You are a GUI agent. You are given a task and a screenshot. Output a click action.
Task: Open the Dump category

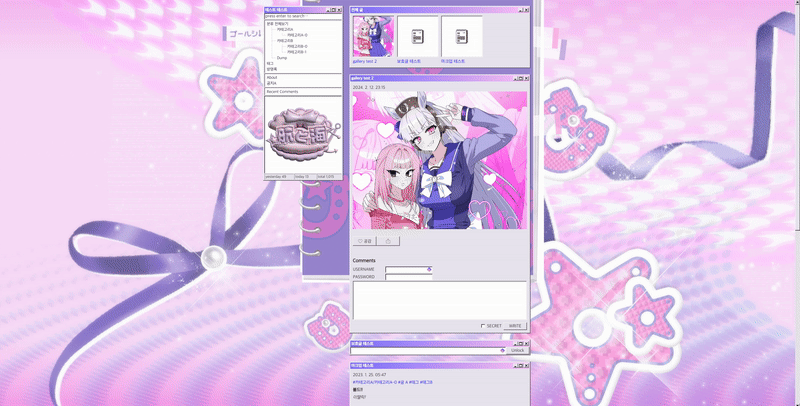282,58
